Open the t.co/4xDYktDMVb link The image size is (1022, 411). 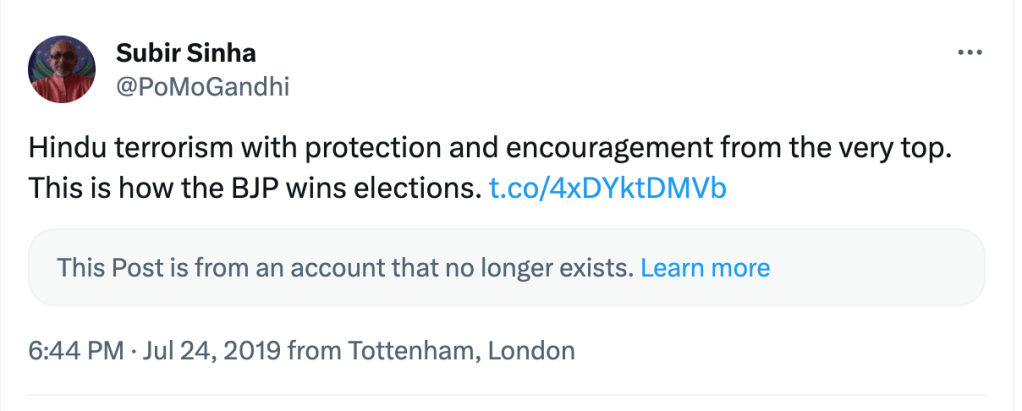pyautogui.click(x=607, y=187)
